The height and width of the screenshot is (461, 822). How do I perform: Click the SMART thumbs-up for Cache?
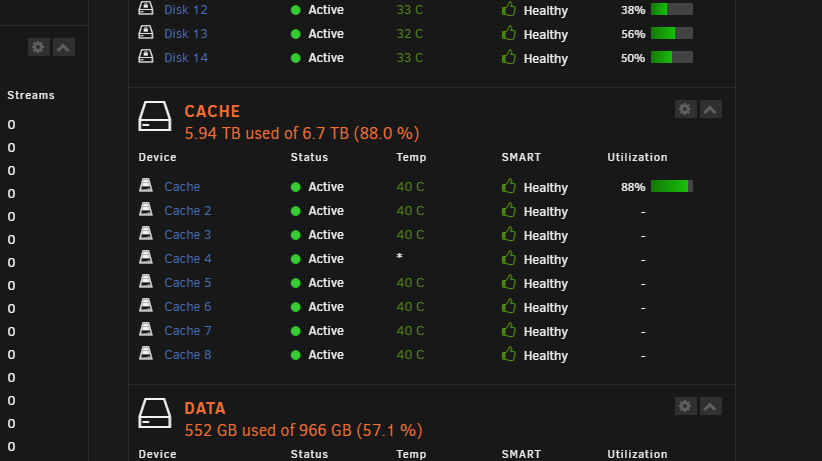click(x=509, y=186)
